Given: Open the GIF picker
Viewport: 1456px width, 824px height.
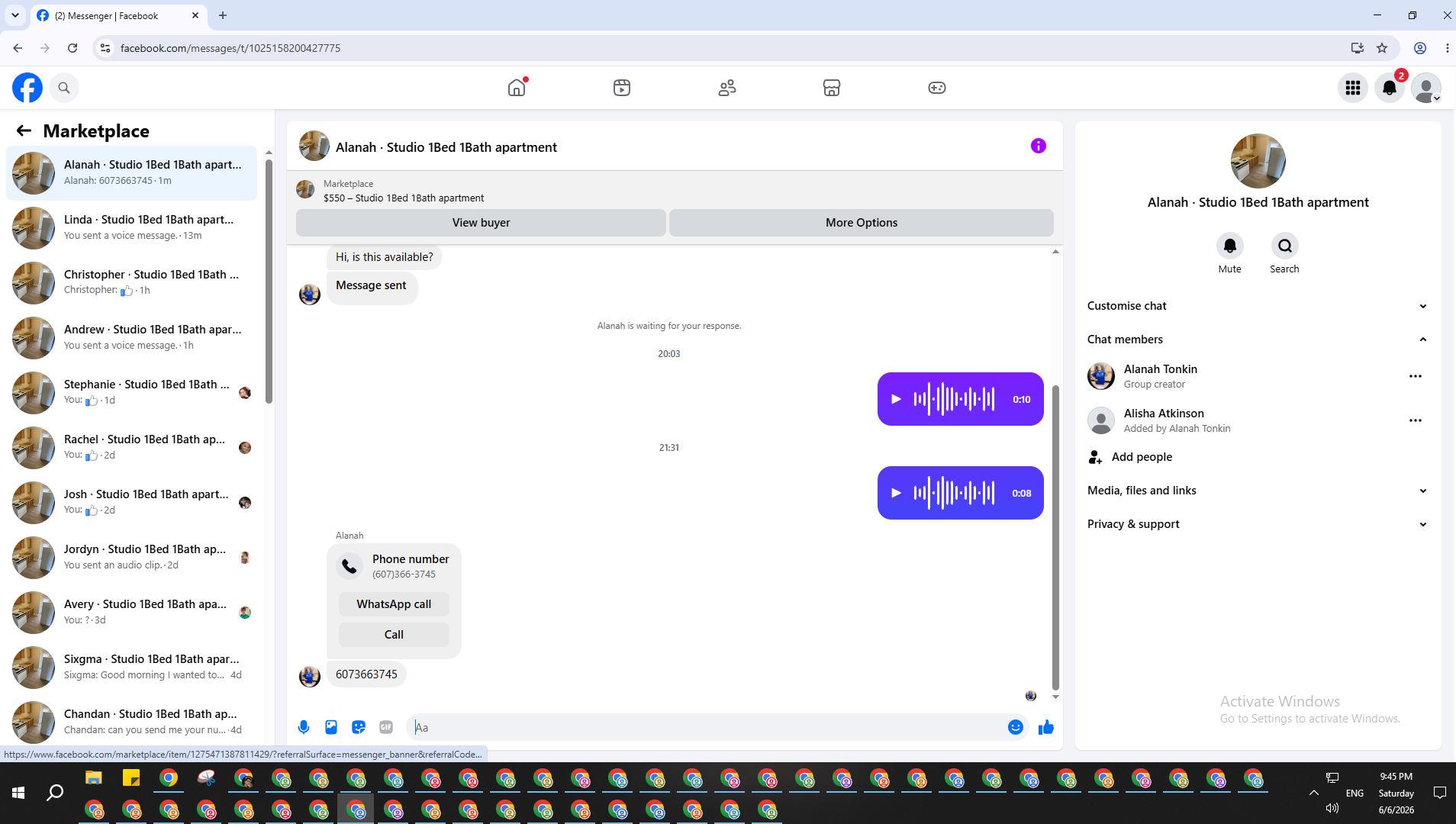Looking at the screenshot, I should pyautogui.click(x=386, y=727).
